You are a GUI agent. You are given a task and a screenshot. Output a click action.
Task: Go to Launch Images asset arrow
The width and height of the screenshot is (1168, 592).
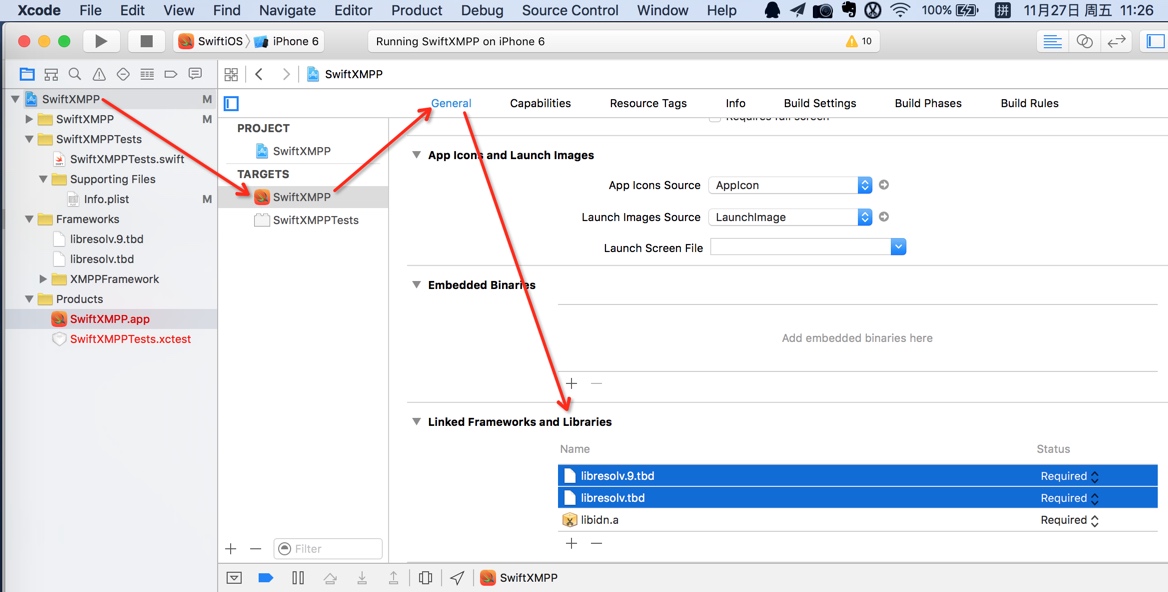[x=883, y=217]
